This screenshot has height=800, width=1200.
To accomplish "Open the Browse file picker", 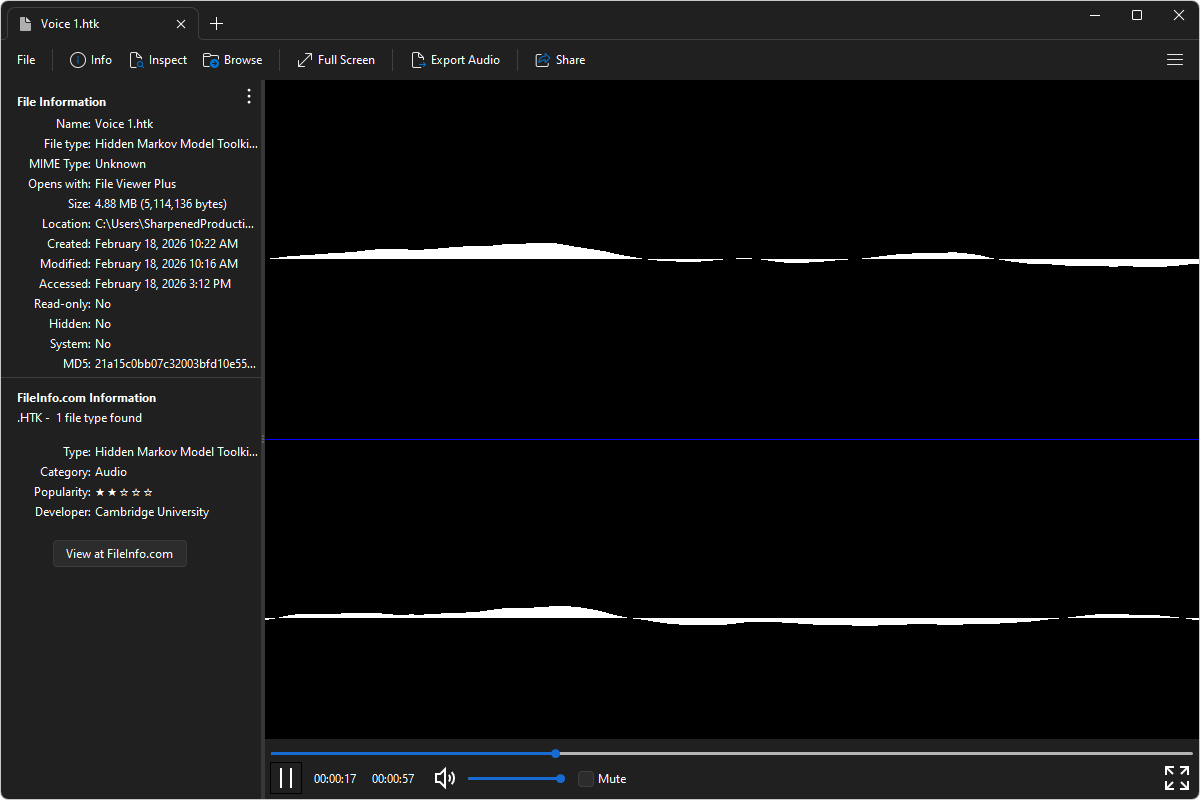I will (x=232, y=59).
